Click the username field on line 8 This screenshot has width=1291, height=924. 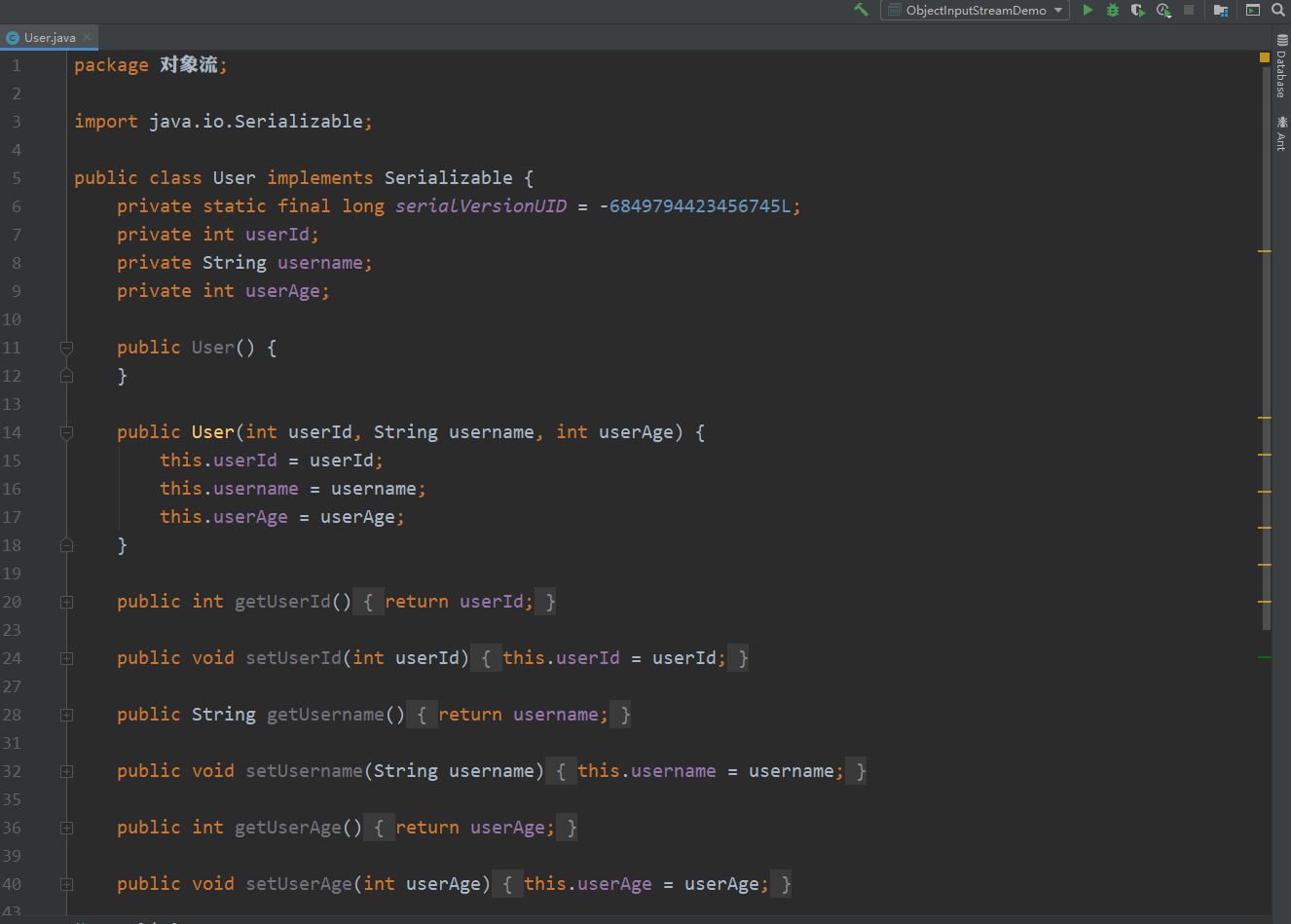point(320,263)
